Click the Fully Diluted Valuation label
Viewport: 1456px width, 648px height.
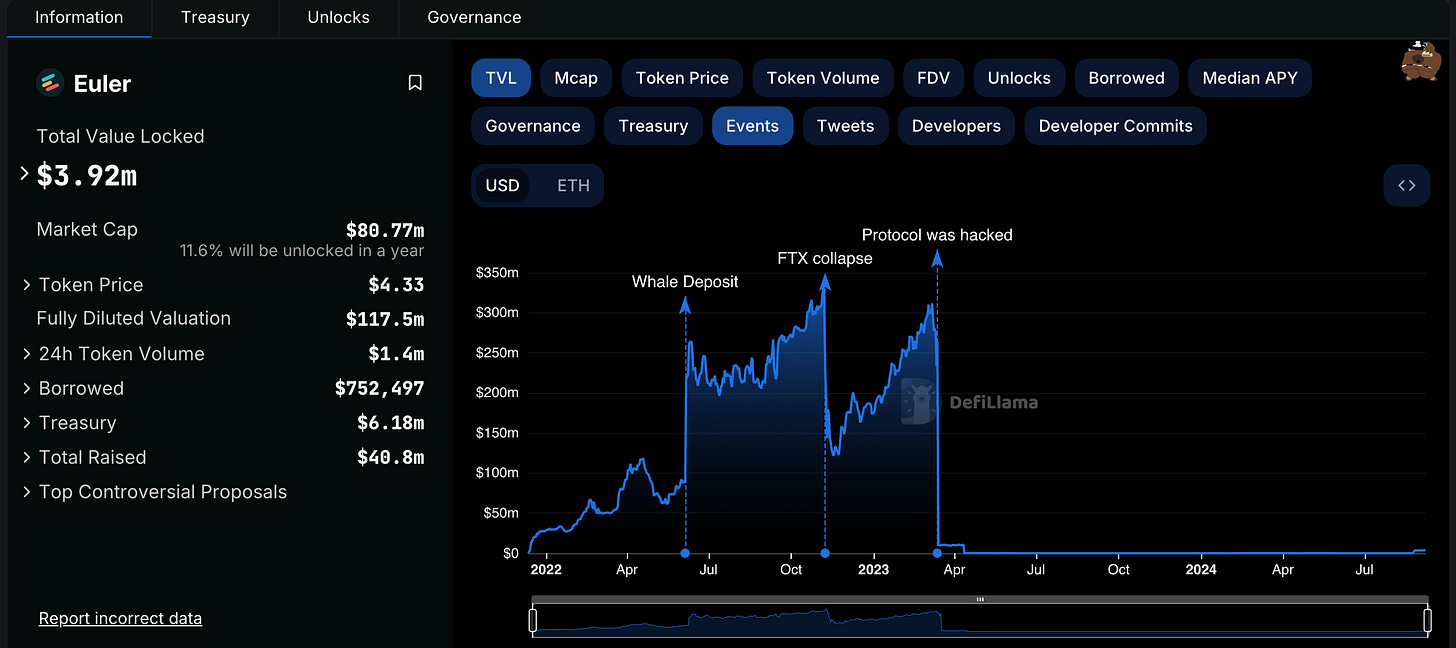pyautogui.click(x=134, y=318)
